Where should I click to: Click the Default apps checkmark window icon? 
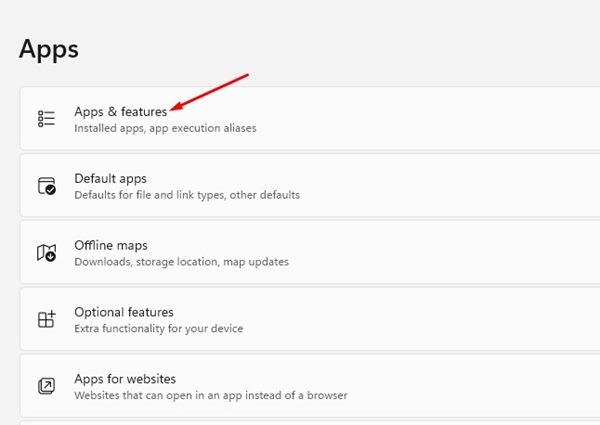(x=47, y=186)
